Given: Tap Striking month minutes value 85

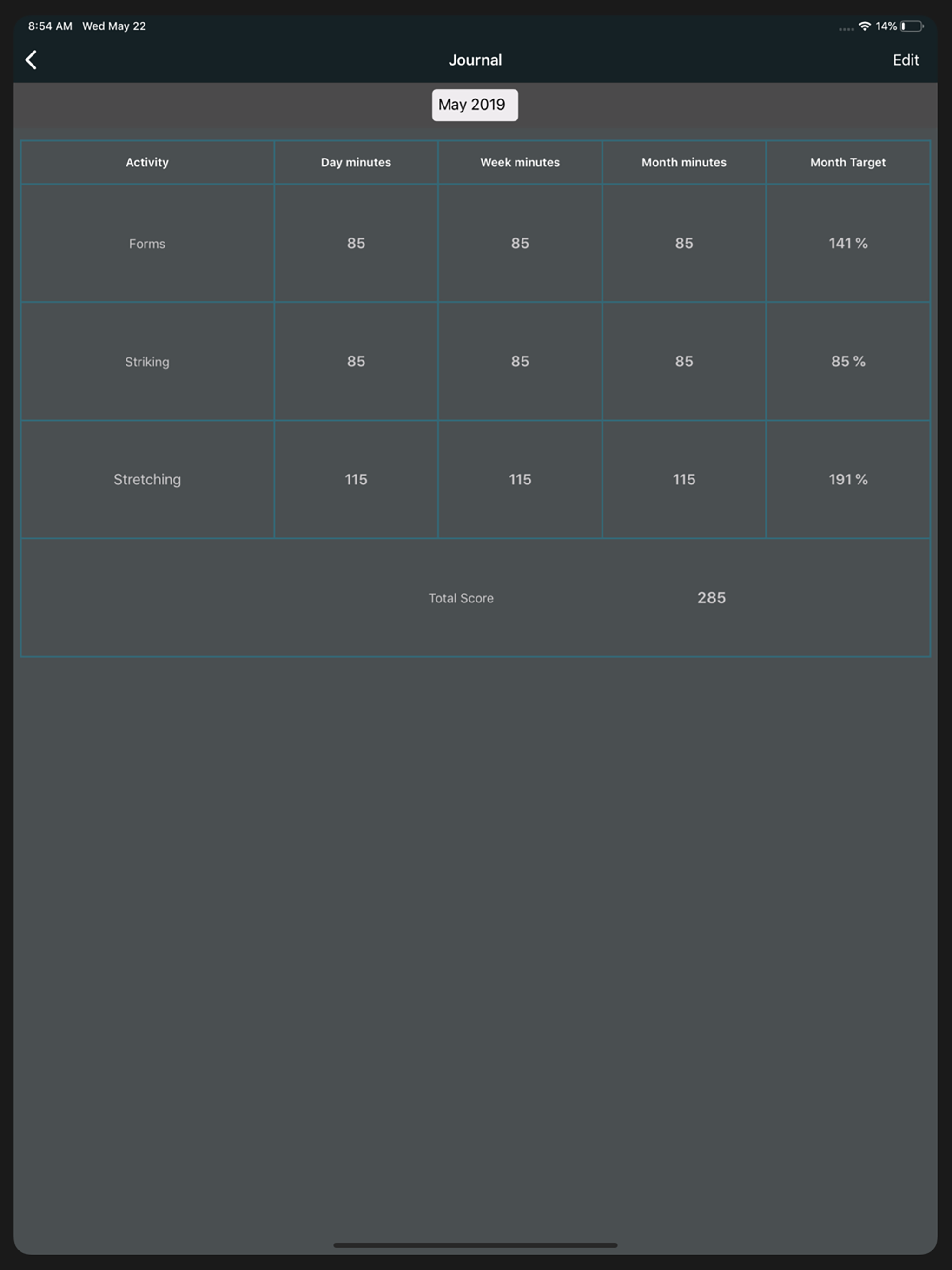Looking at the screenshot, I should point(684,362).
